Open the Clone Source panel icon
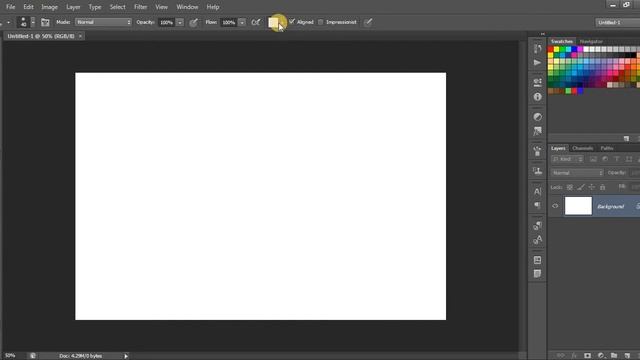This screenshot has width=640, height=360. [537, 171]
